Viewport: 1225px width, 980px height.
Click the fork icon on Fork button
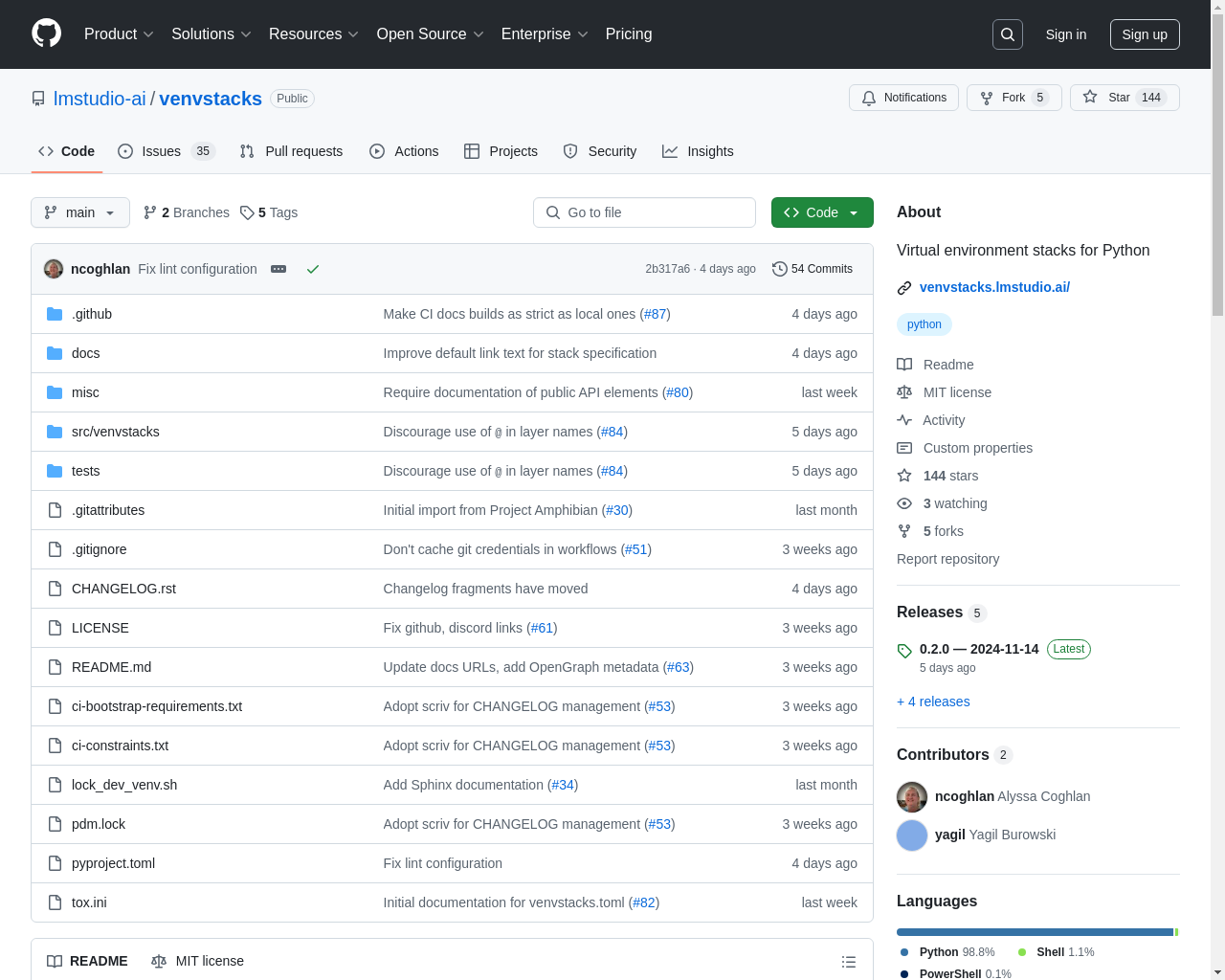(x=987, y=98)
